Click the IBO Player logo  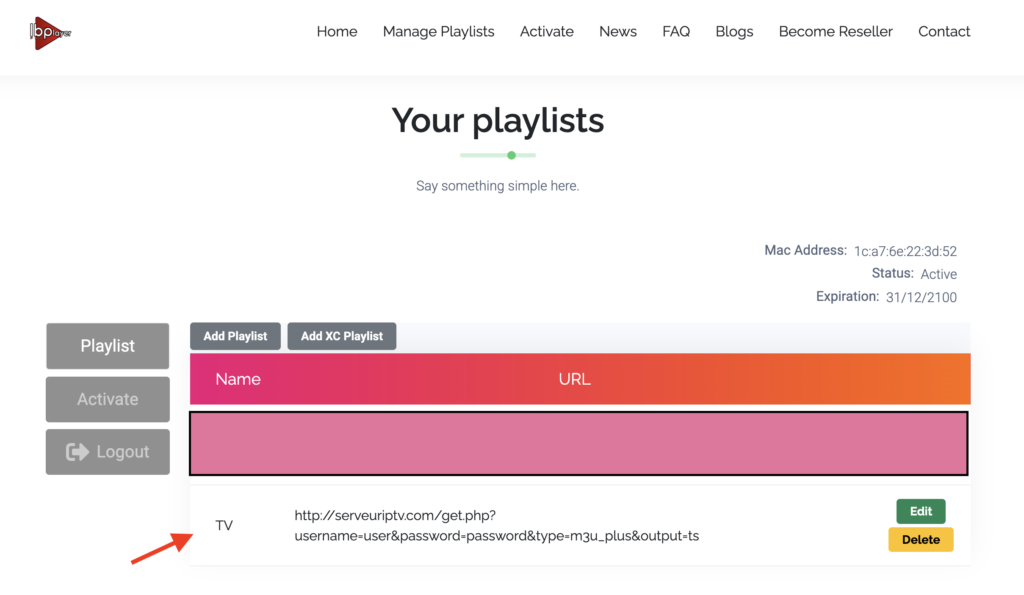coord(50,32)
